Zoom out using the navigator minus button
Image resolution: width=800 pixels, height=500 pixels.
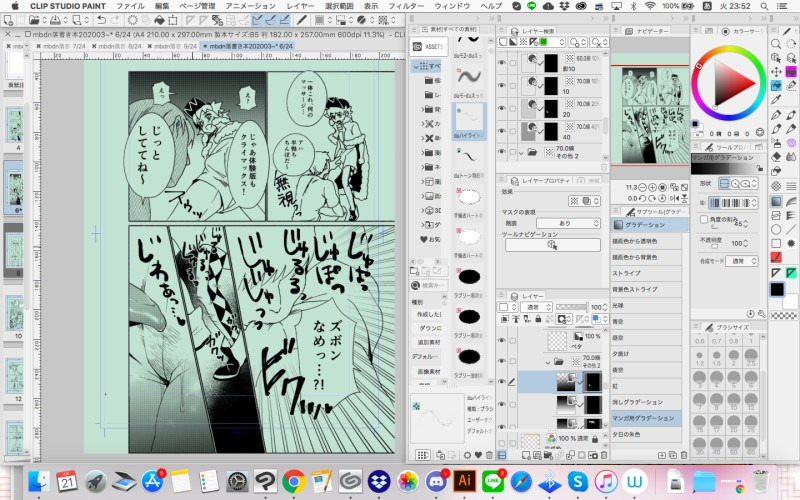pyautogui.click(x=642, y=188)
